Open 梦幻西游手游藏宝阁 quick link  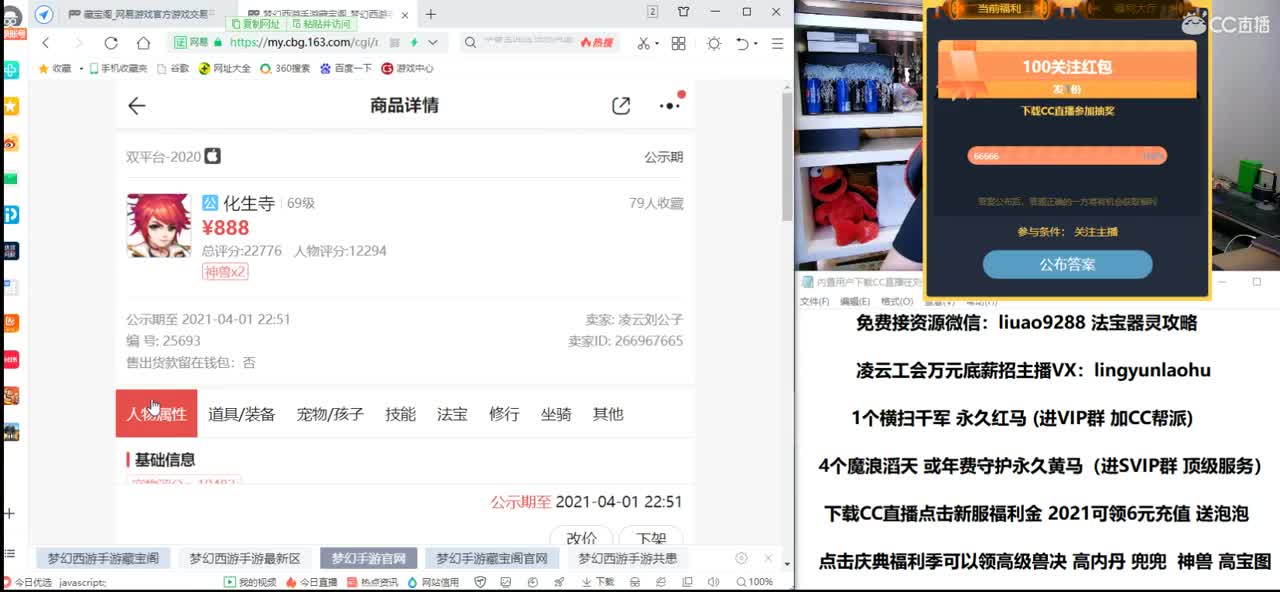(x=104, y=558)
